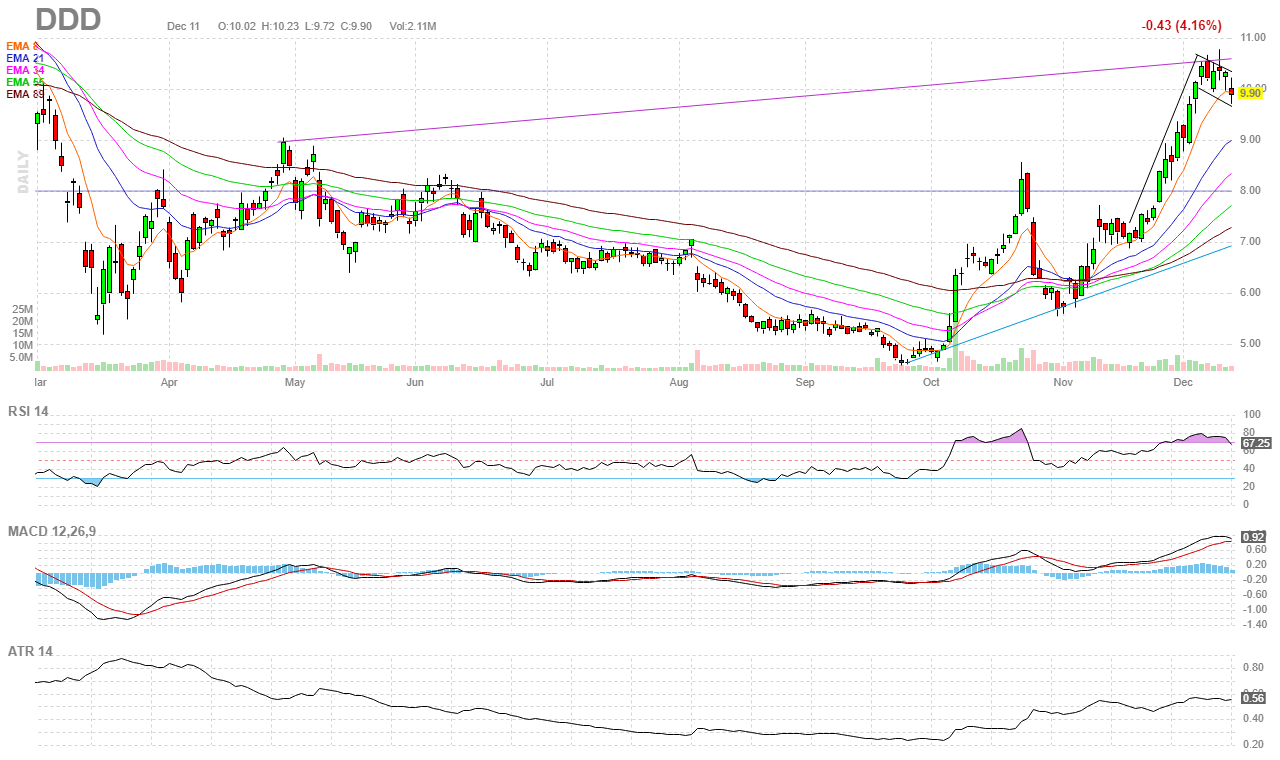Click the 80 label on RSI scale
This screenshot has width=1280, height=760.
[1247, 432]
